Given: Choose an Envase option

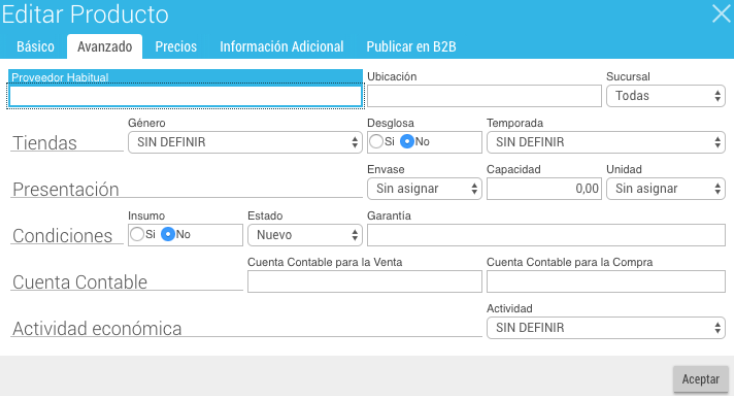Looking at the screenshot, I should (x=425, y=189).
